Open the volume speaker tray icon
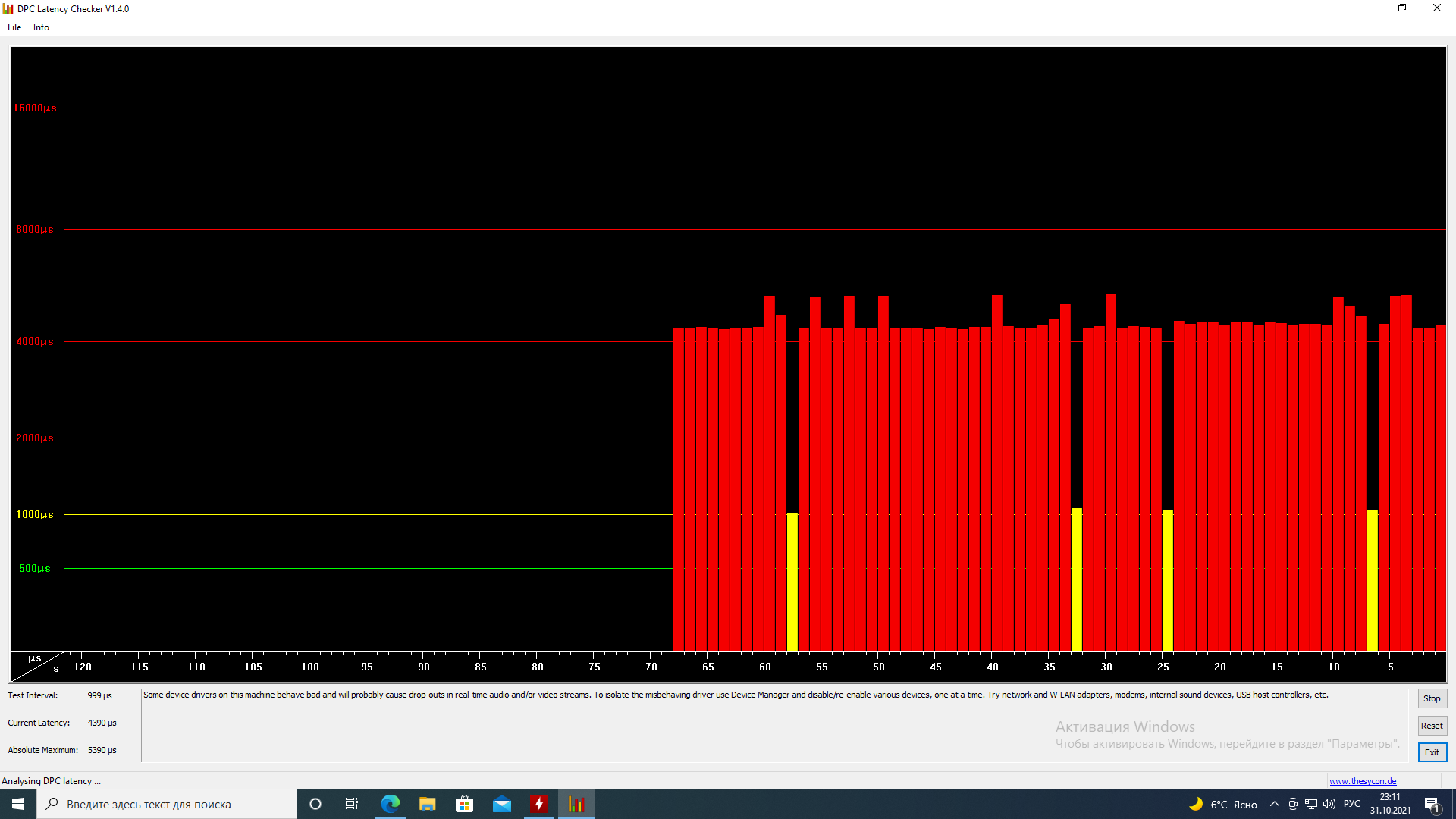Image resolution: width=1456 pixels, height=819 pixels. (x=1329, y=804)
